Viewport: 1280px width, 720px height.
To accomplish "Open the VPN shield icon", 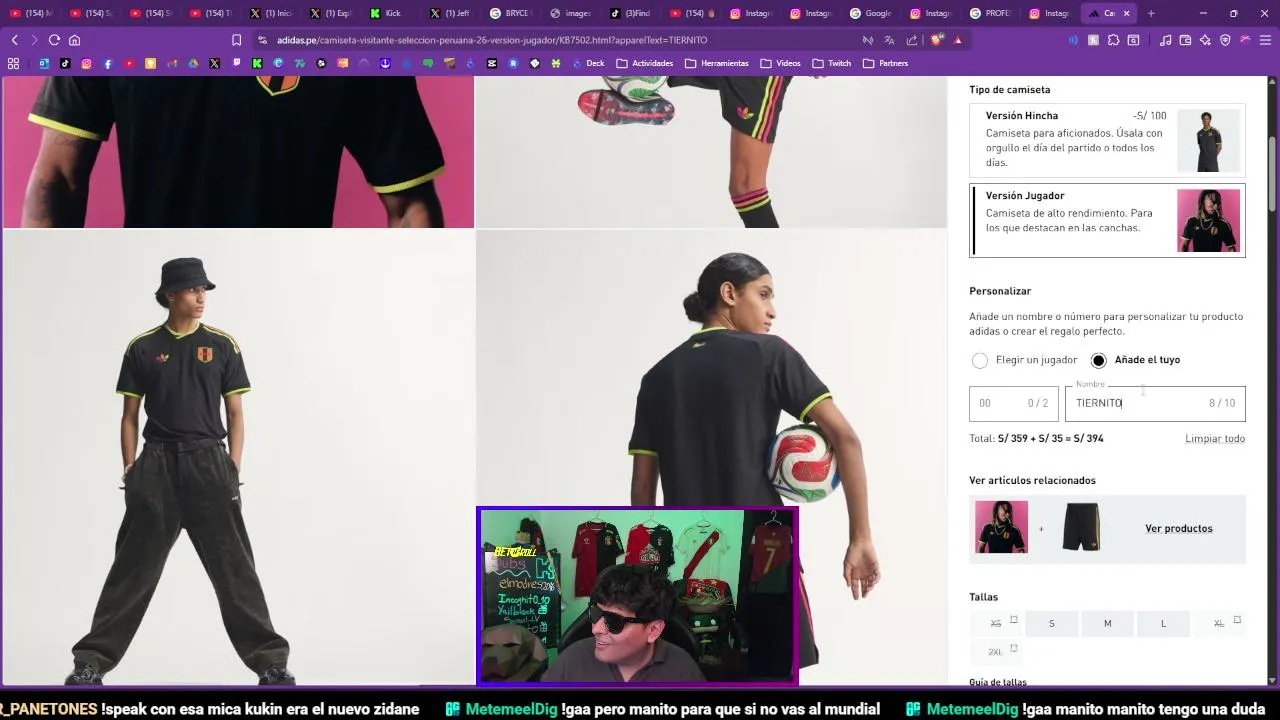I will [x=1225, y=40].
